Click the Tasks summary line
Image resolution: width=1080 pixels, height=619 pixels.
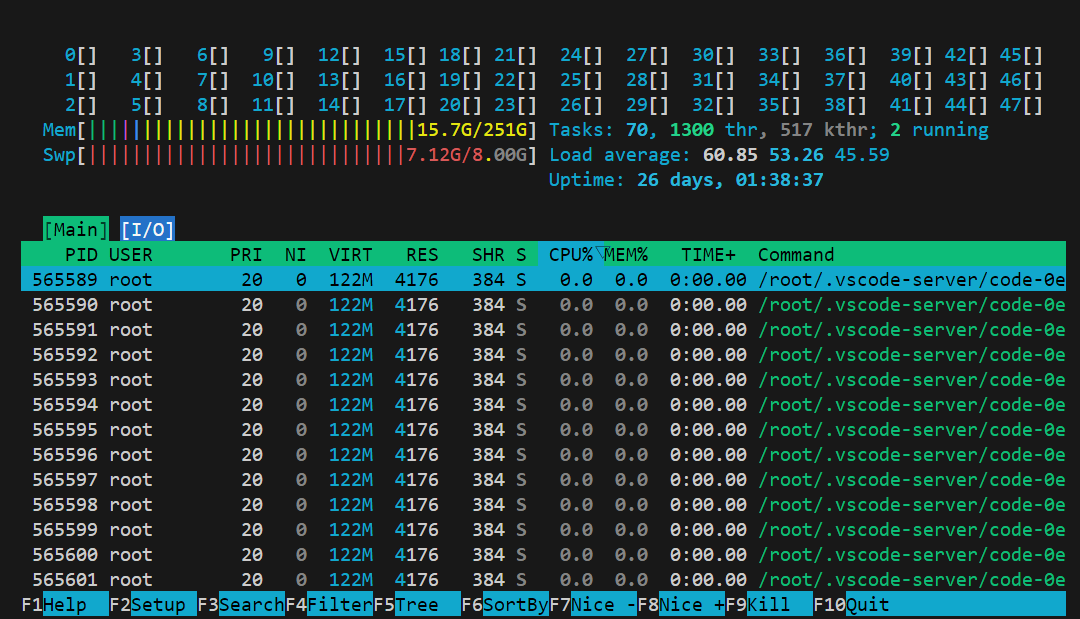tap(769, 129)
